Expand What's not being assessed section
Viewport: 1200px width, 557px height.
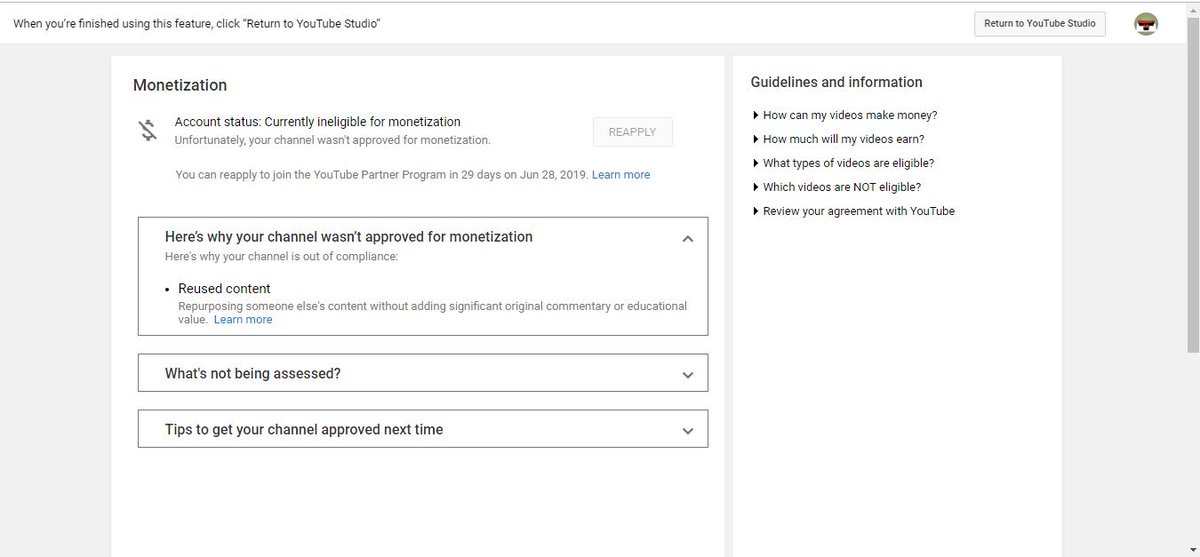coord(423,373)
